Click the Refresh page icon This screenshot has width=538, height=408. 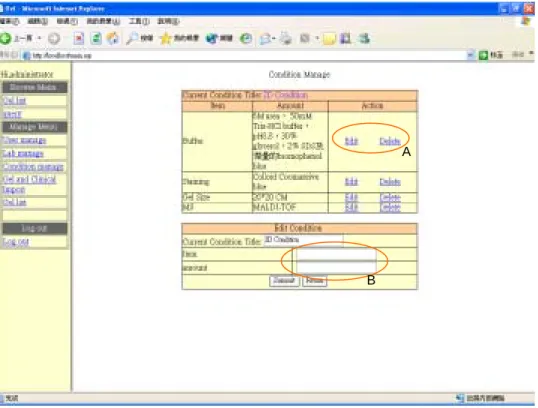point(96,38)
